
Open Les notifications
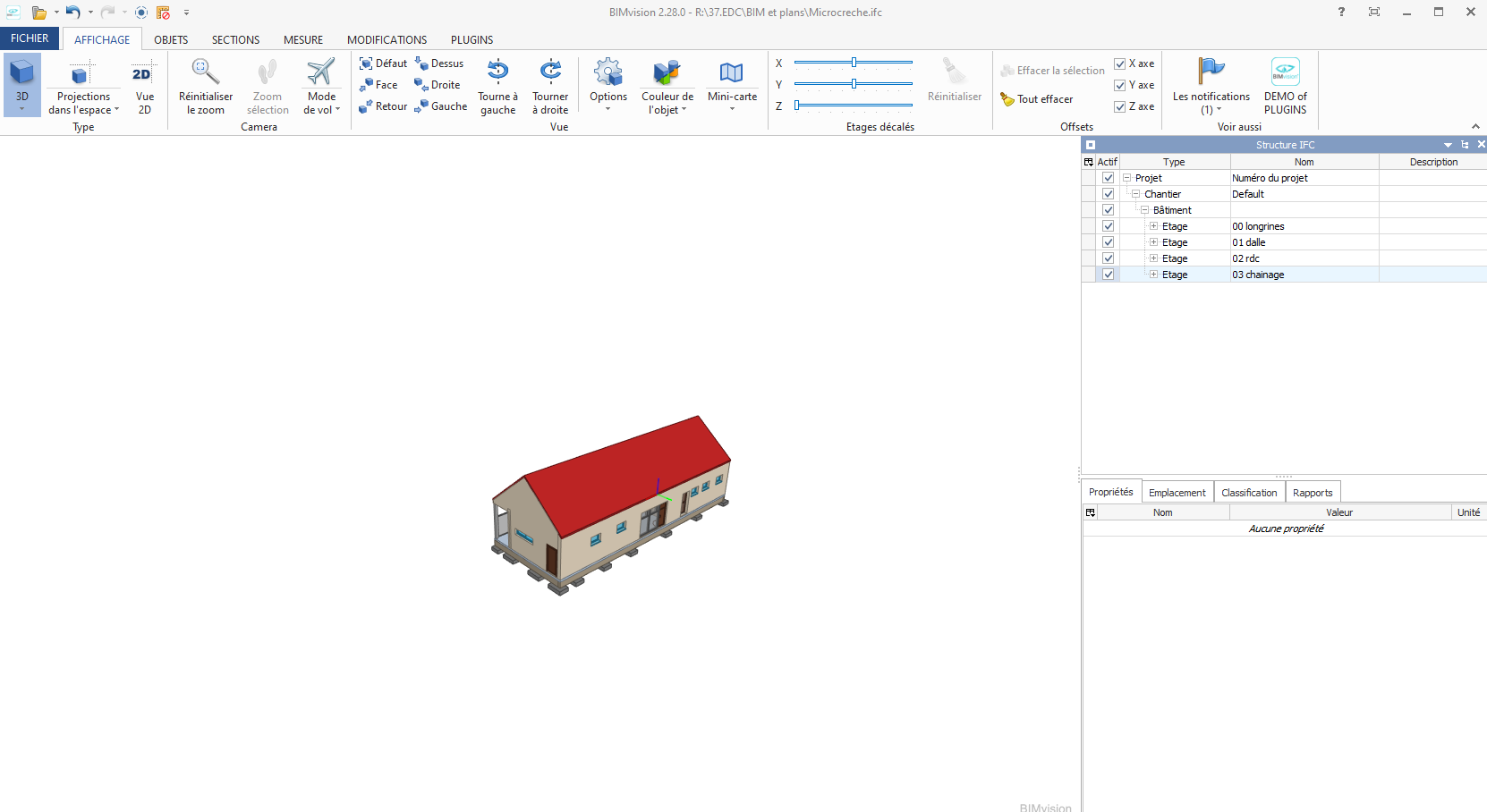(x=1211, y=85)
